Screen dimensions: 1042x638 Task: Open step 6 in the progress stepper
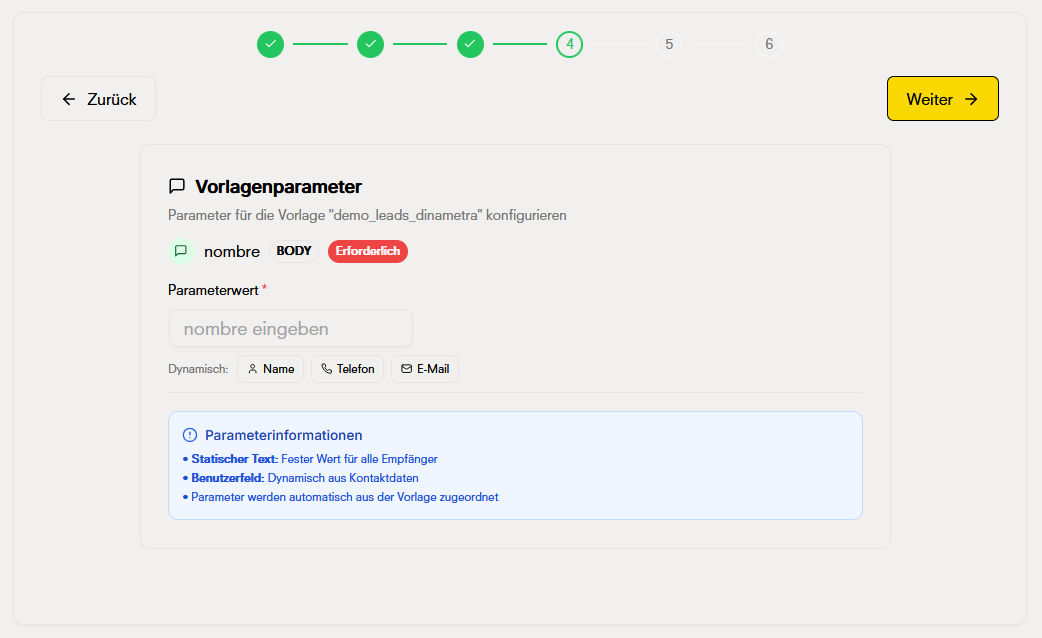768,44
